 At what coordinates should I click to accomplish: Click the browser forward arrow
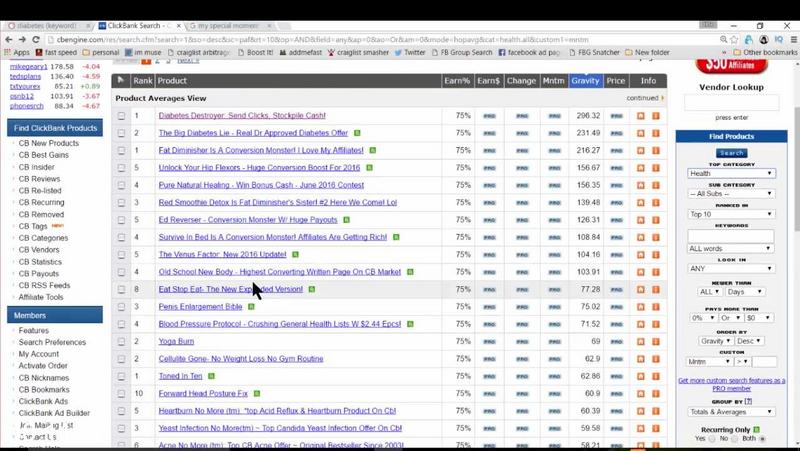click(x=22, y=39)
